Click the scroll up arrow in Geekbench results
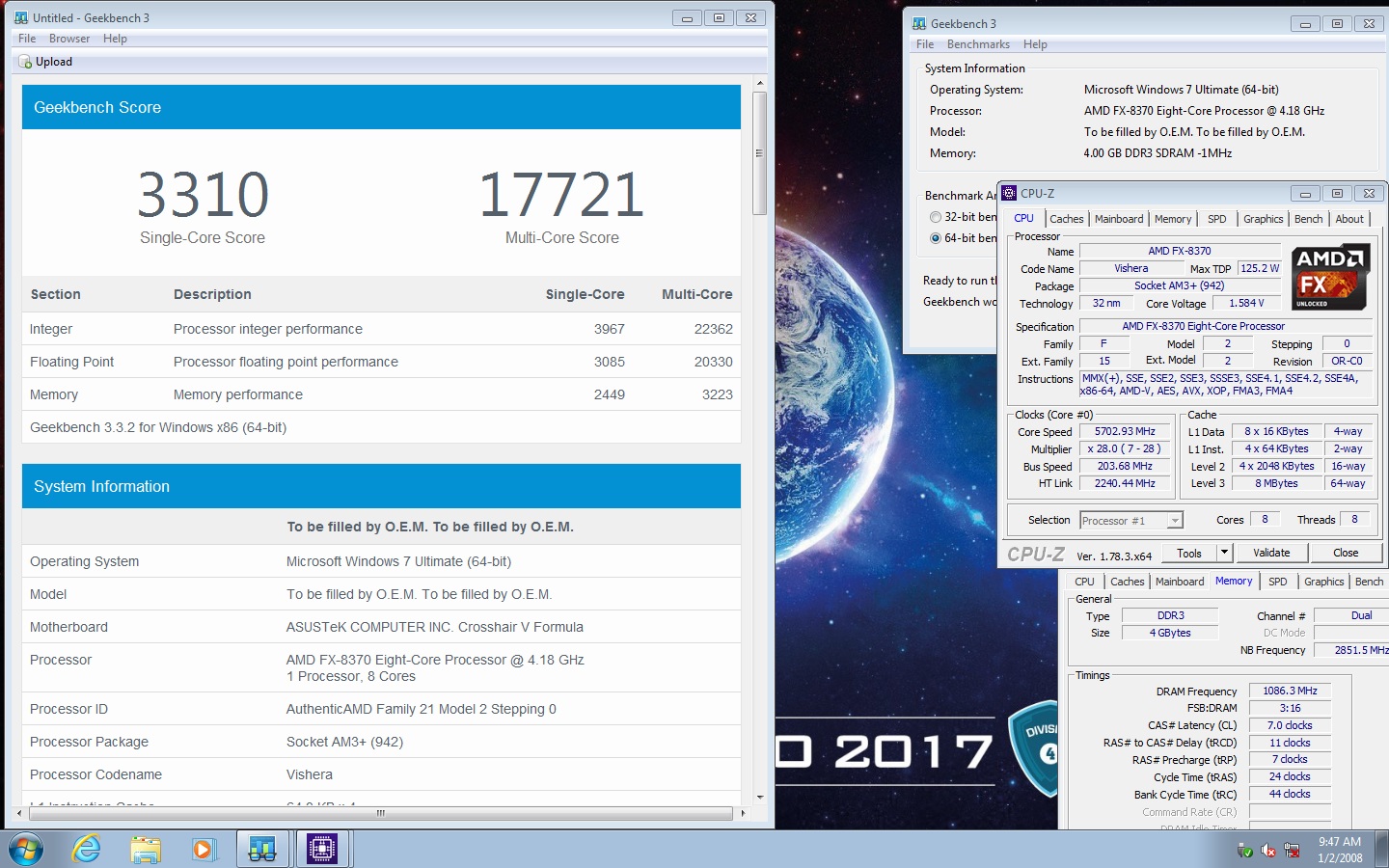 click(x=759, y=84)
